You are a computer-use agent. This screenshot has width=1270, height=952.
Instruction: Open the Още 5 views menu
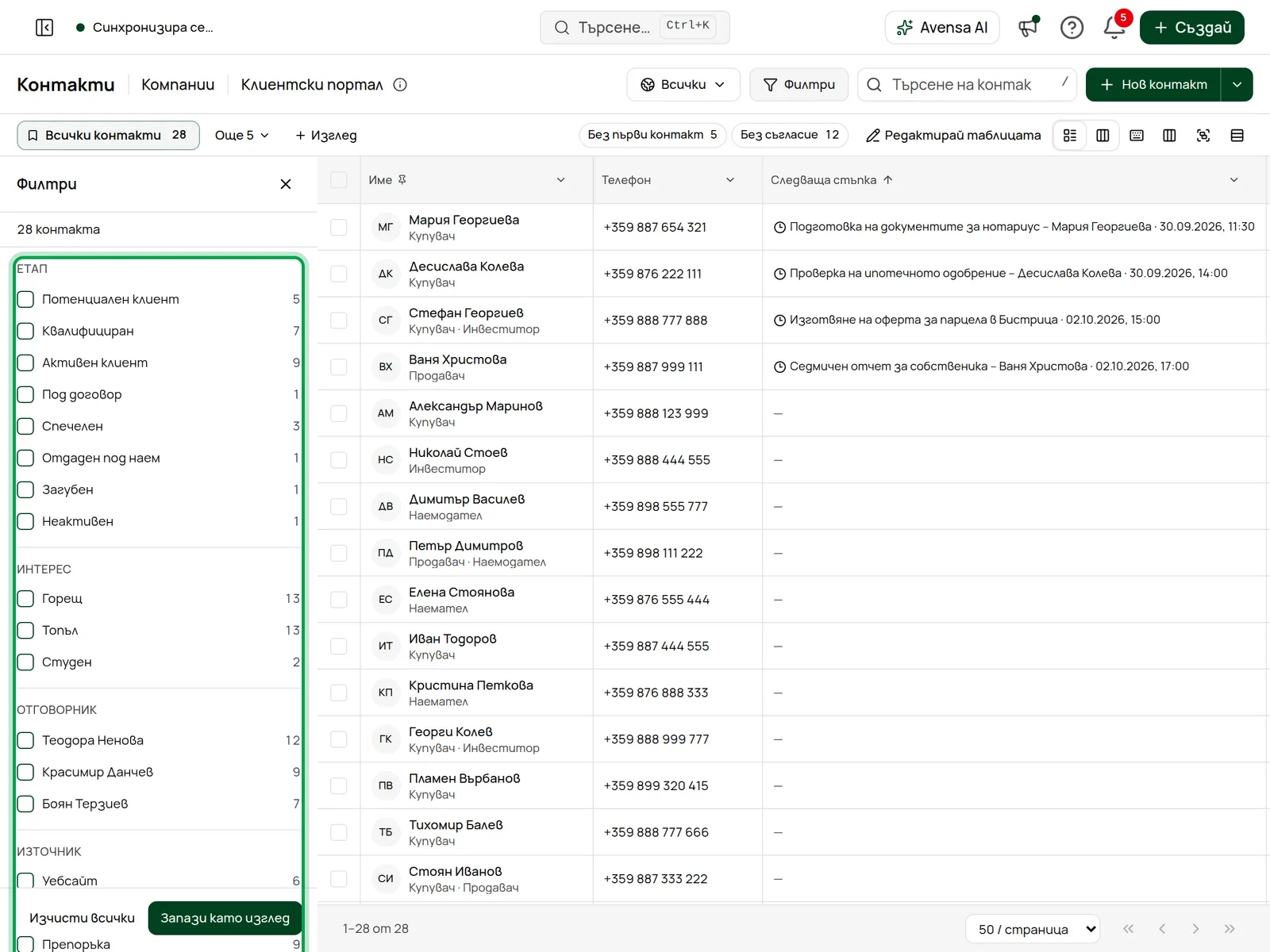(x=242, y=136)
